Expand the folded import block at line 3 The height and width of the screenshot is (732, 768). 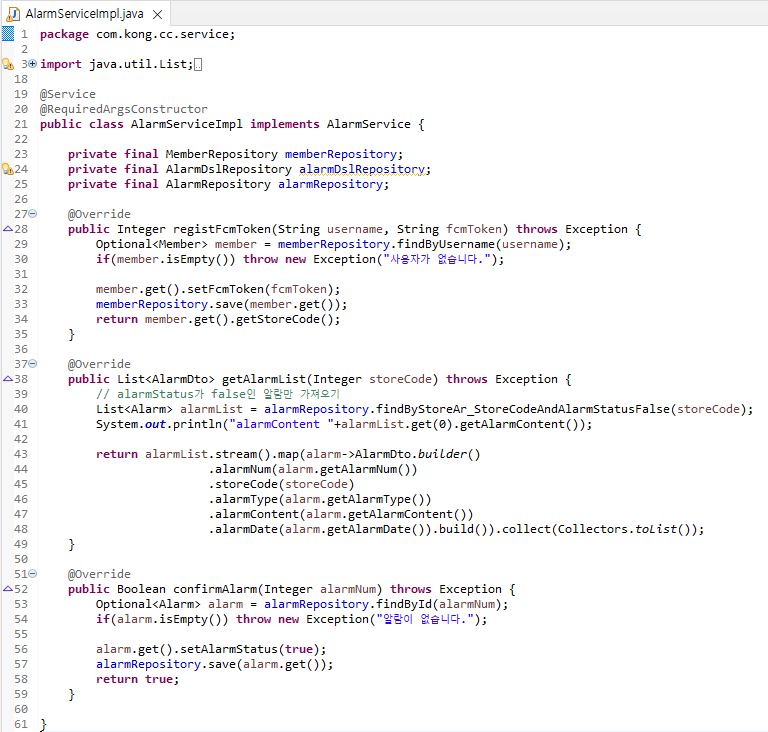pos(33,64)
